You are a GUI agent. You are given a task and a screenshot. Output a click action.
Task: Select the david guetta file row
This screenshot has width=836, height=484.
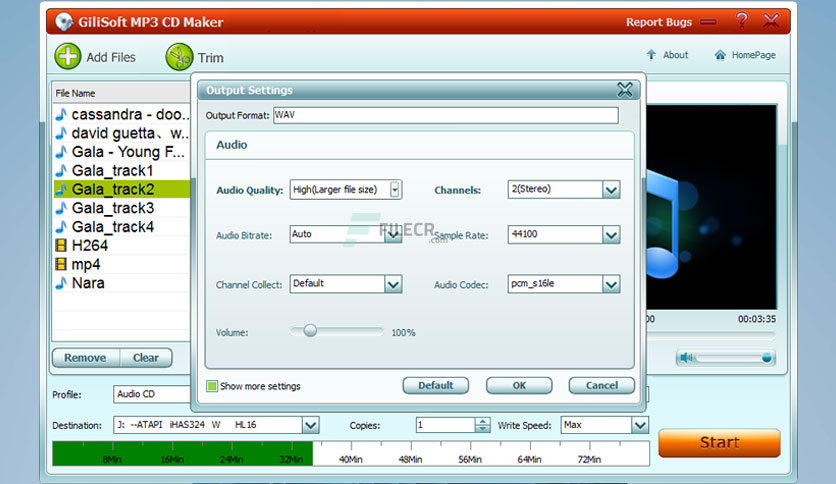click(x=122, y=133)
